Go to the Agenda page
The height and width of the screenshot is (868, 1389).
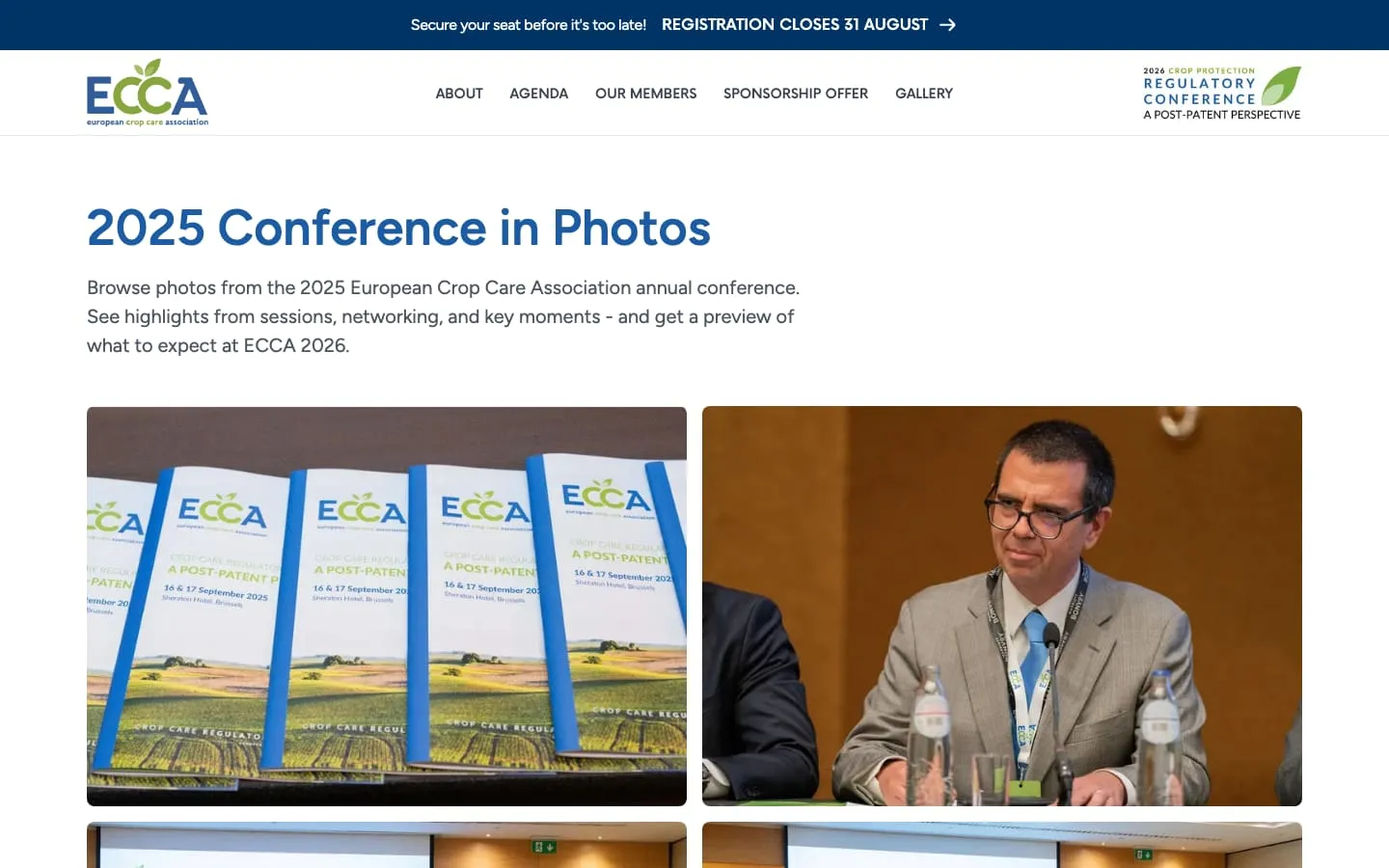(x=538, y=94)
